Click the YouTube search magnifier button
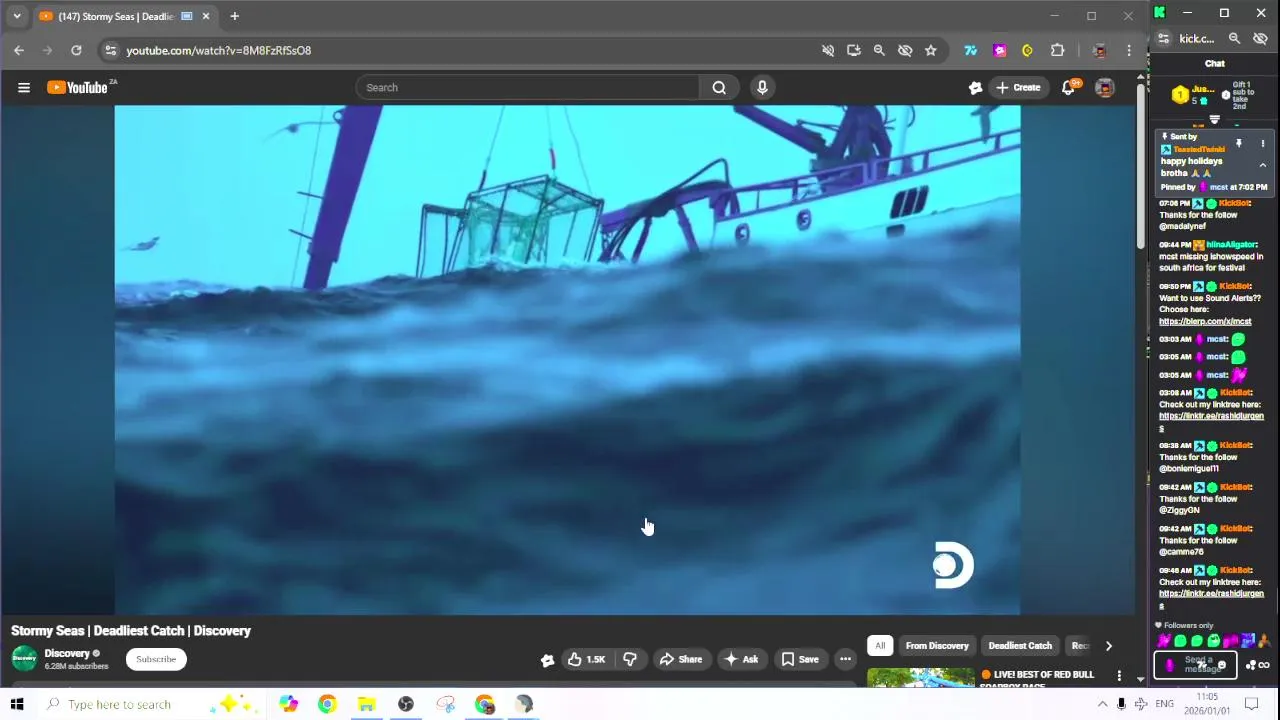The image size is (1280, 720). pos(719,88)
